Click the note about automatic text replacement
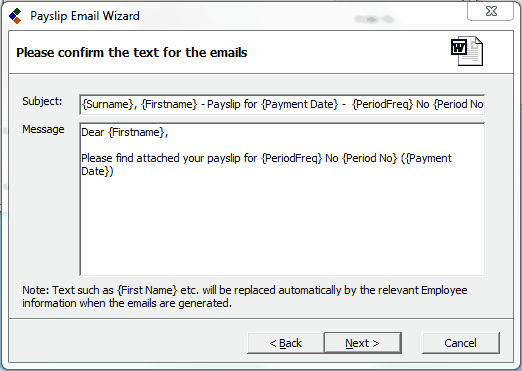This screenshot has height=371, width=522. click(245, 297)
